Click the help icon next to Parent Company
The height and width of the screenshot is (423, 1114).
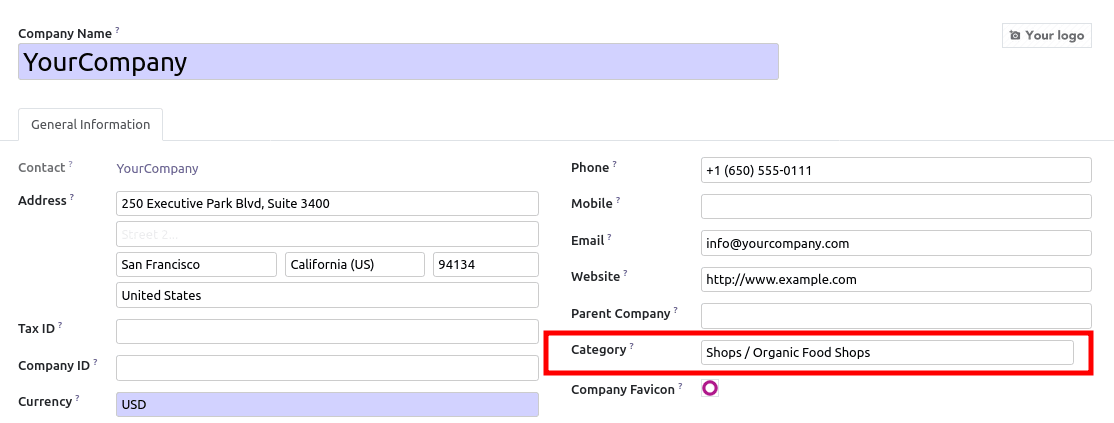[x=676, y=310]
